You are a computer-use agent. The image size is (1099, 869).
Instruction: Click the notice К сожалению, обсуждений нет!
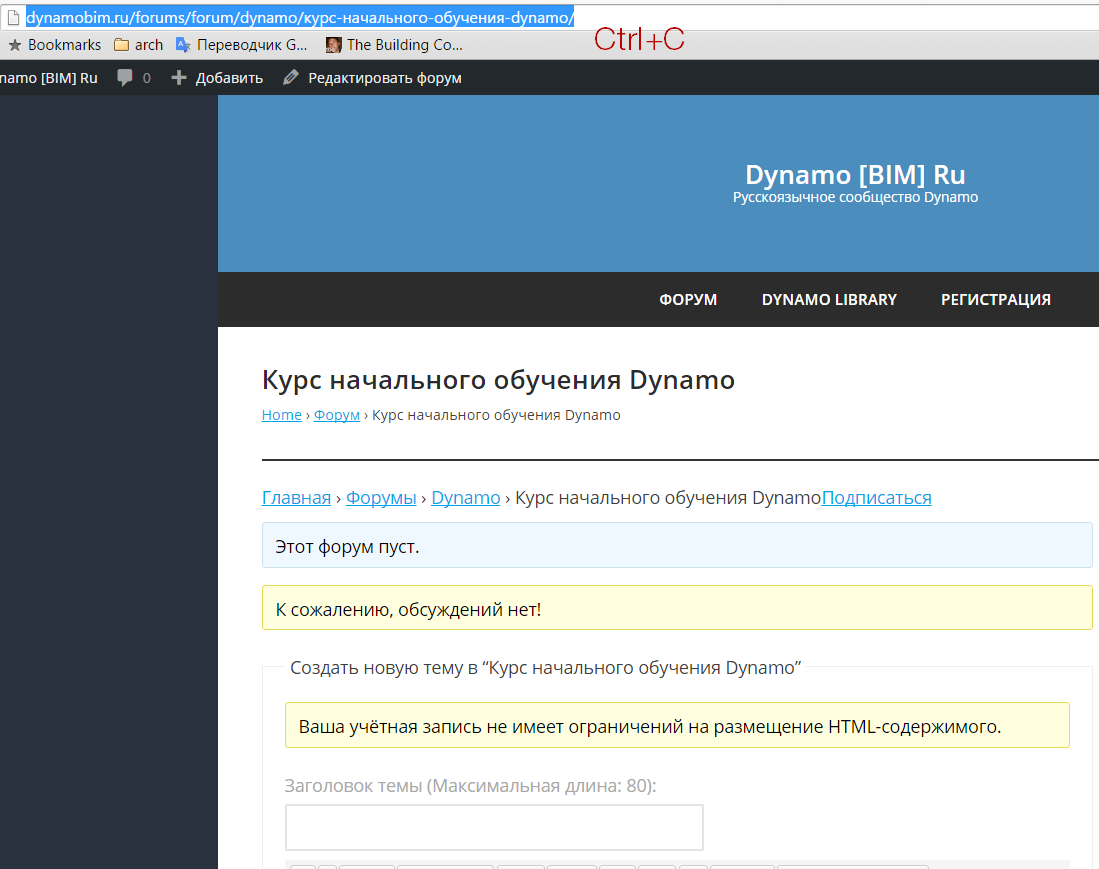point(677,608)
